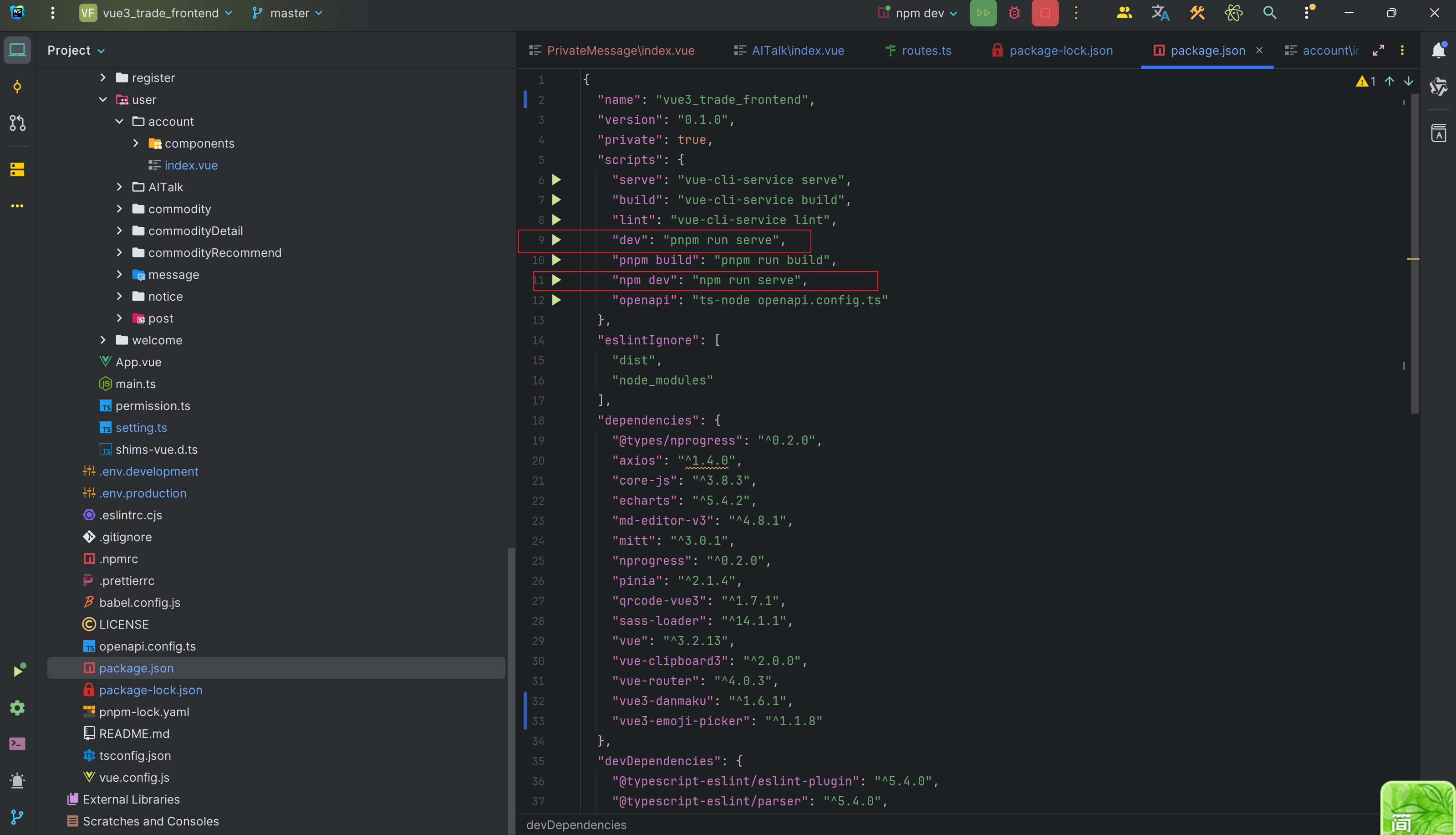
Task: Switch to AITalk\index.vue tab
Action: [789, 51]
